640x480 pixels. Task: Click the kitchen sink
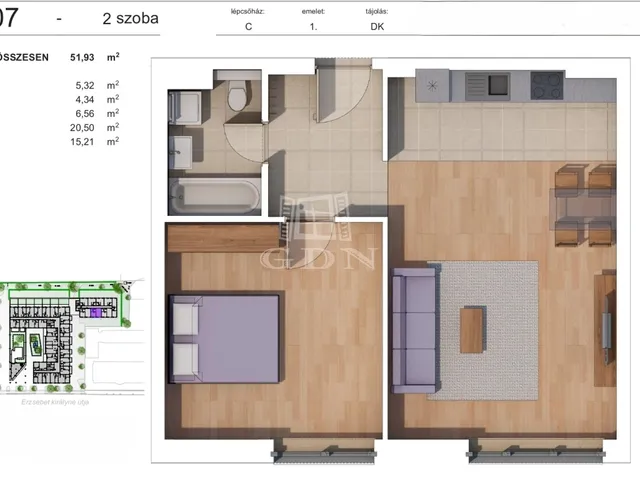(x=487, y=86)
